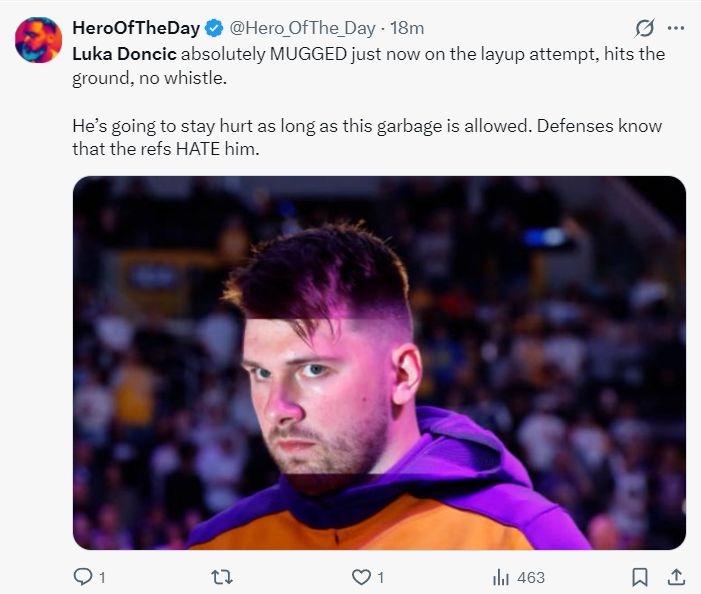Image resolution: width=701 pixels, height=594 pixels.
Task: Click the HeroOfTheDay display name
Action: 135,28
